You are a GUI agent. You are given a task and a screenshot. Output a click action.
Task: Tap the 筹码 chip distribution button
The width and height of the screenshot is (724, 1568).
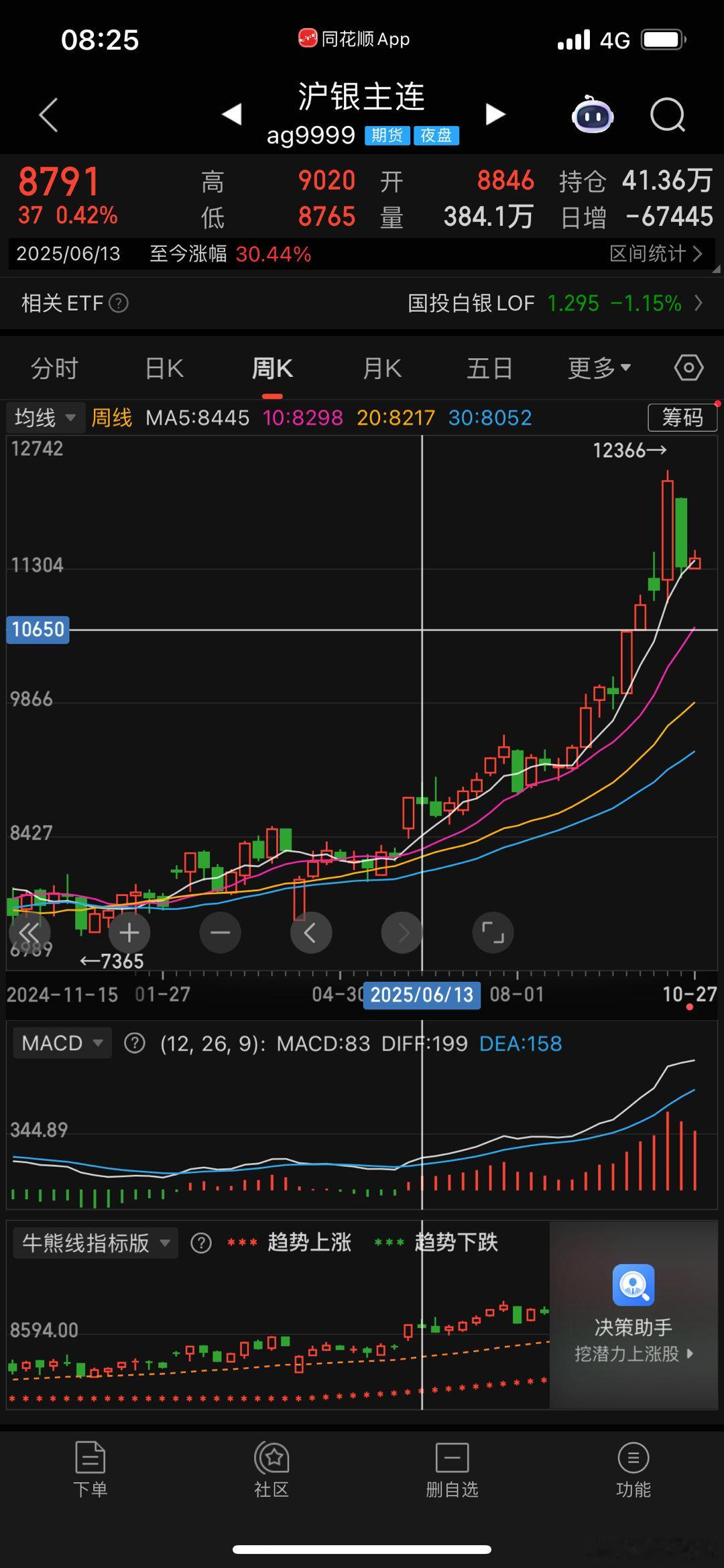pos(682,417)
